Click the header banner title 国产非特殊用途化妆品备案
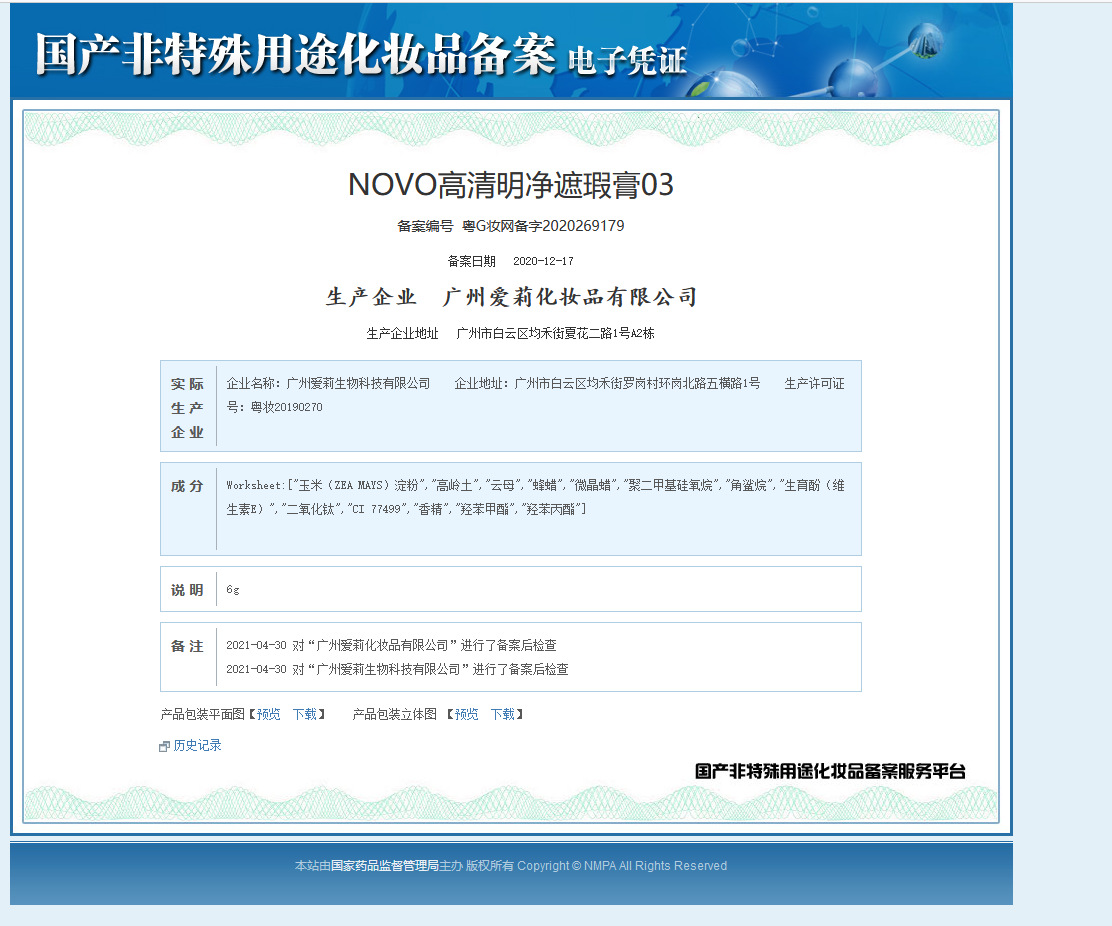The image size is (1112, 926). pos(296,54)
